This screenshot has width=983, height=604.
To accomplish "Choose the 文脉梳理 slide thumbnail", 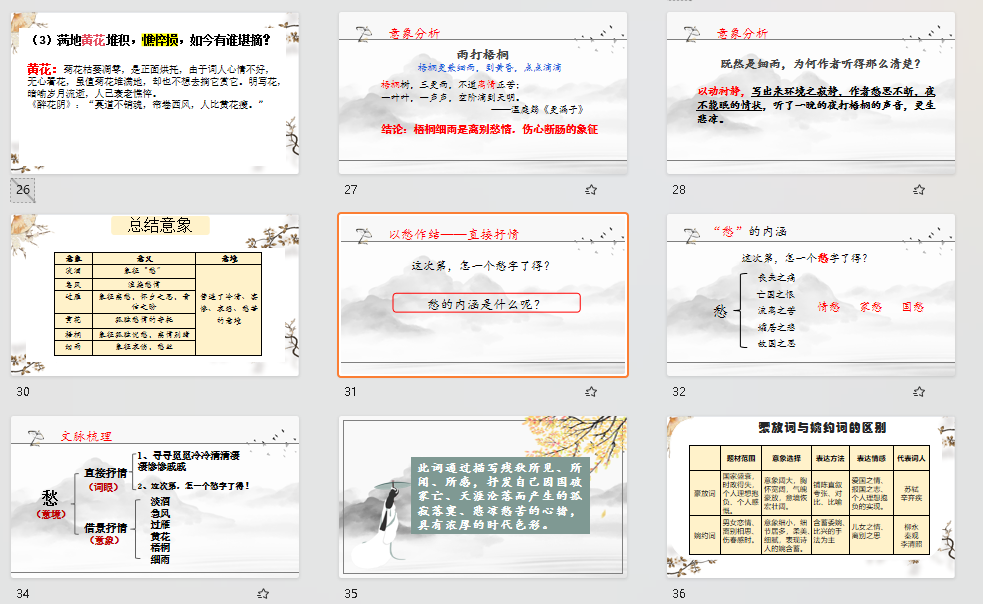I will pos(155,497).
